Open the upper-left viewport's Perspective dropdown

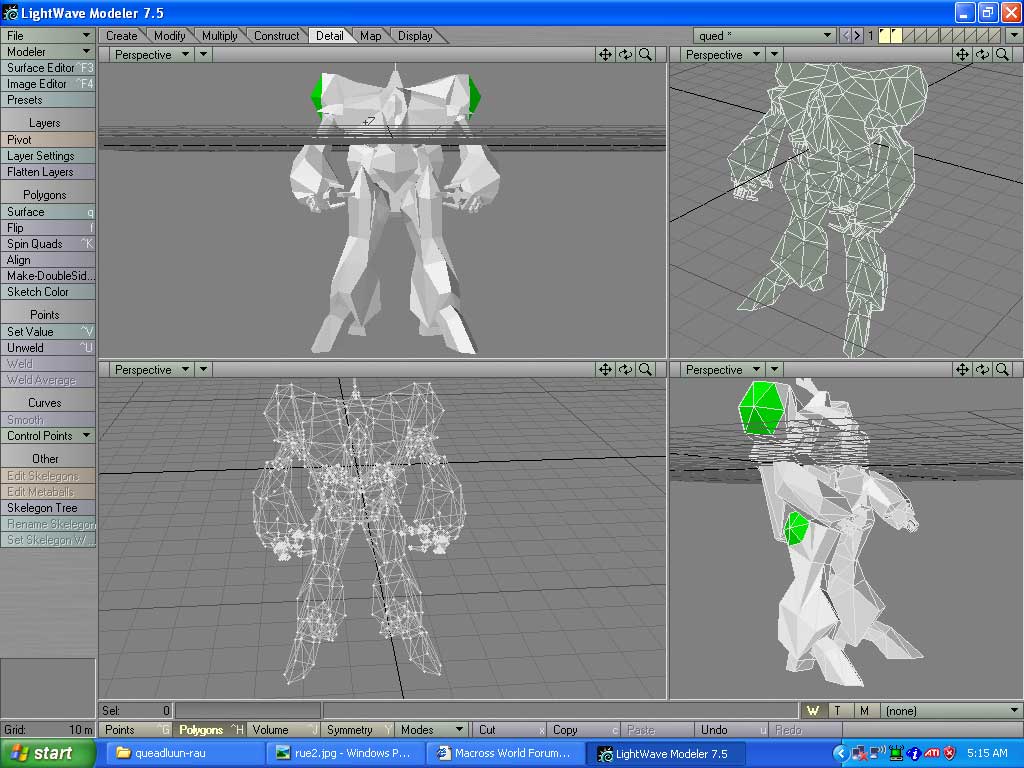click(x=151, y=55)
